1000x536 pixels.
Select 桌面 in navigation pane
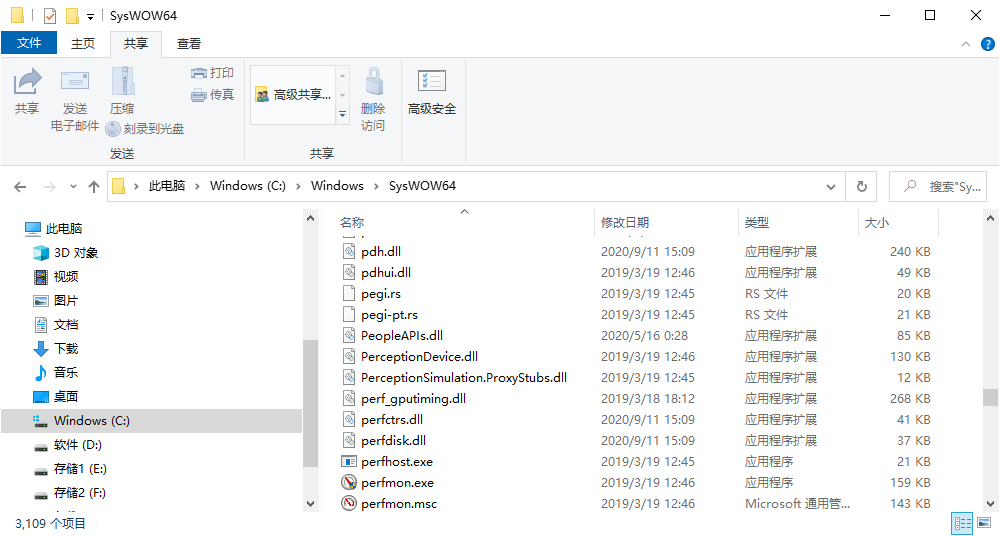click(x=55, y=397)
